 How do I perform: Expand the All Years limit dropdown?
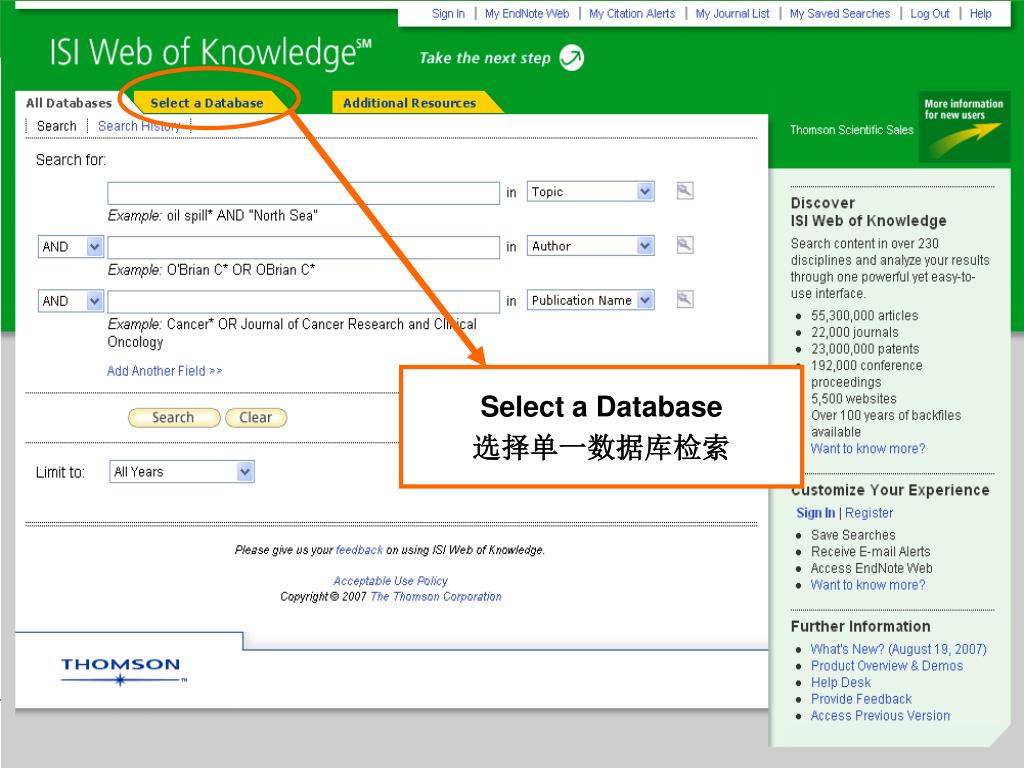tap(182, 472)
